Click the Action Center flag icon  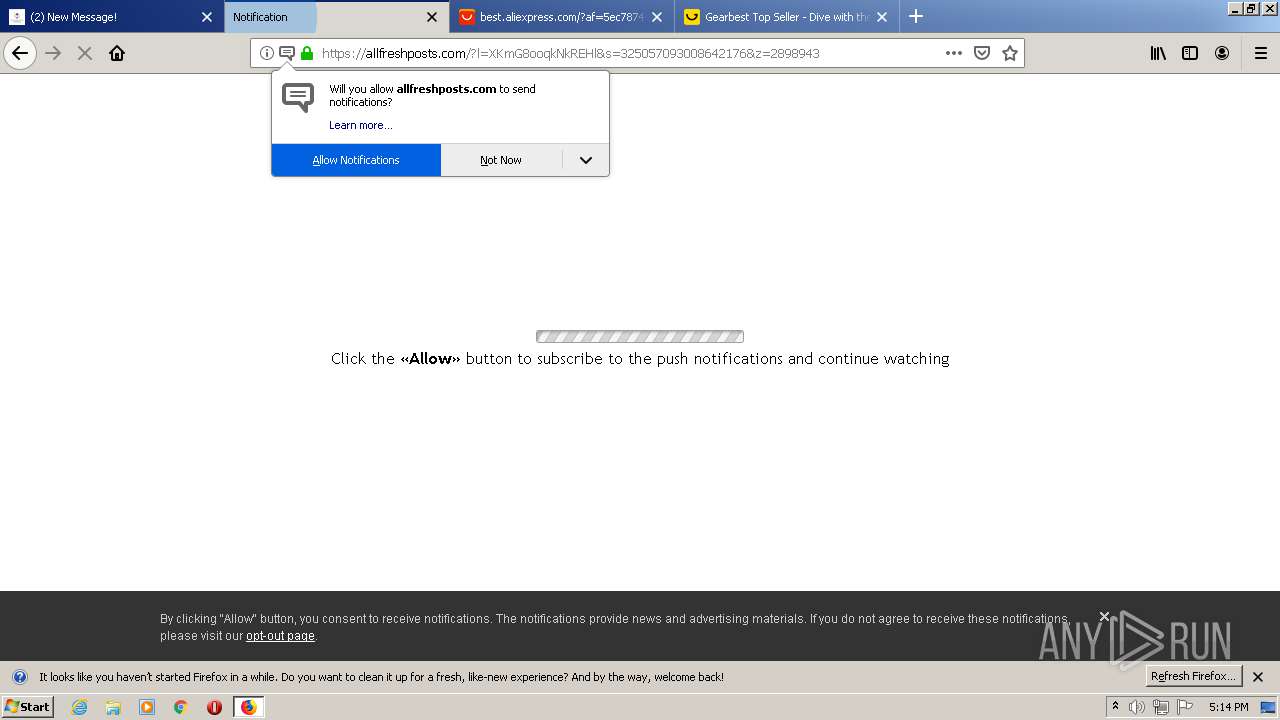[1185, 707]
